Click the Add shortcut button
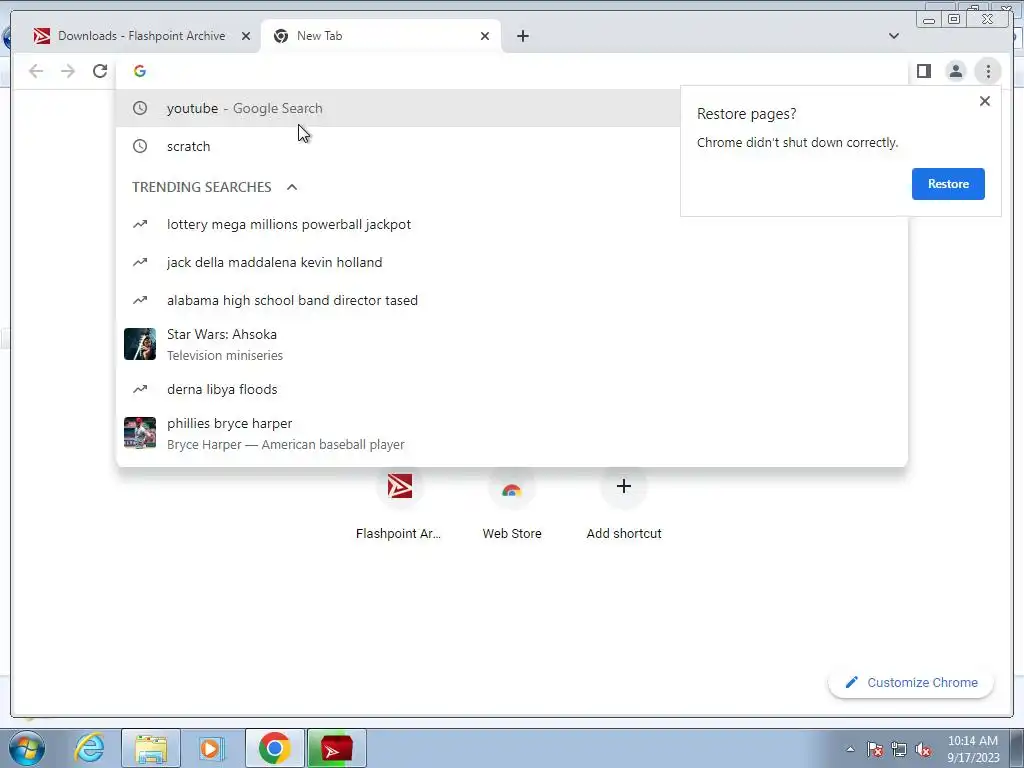Viewport: 1024px width, 768px height. (x=624, y=504)
